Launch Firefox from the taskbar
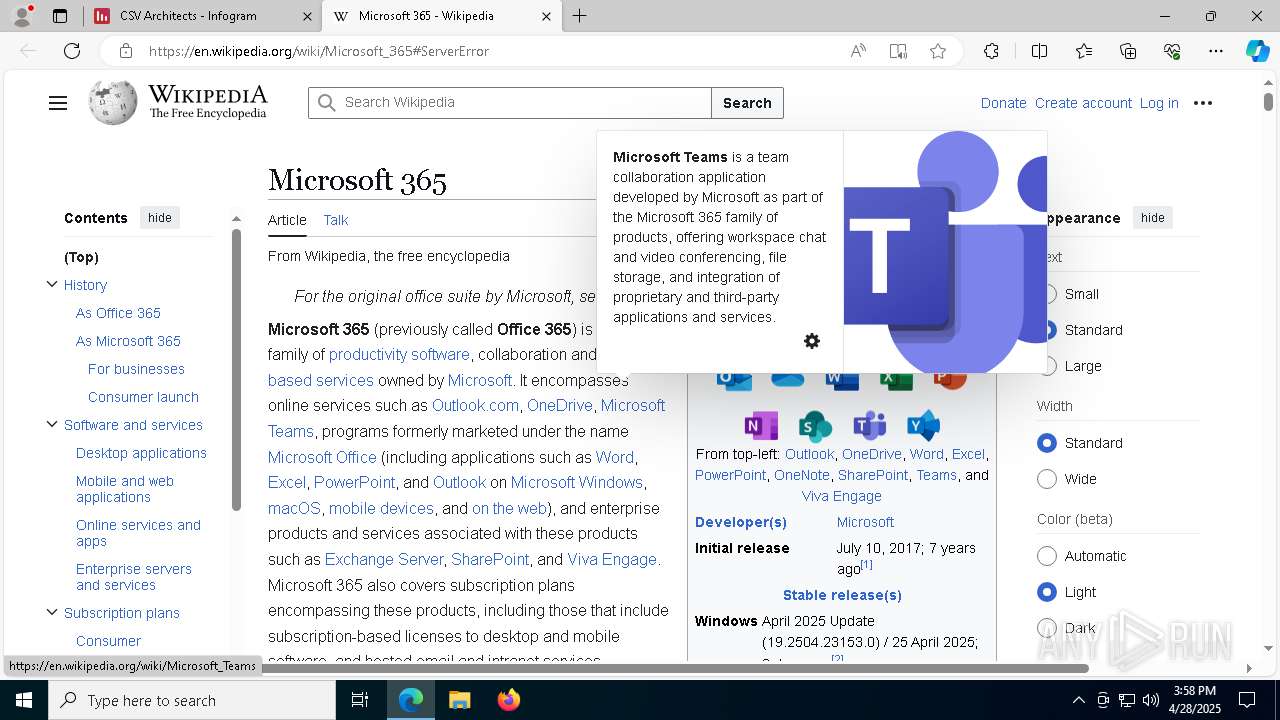Image resolution: width=1280 pixels, height=720 pixels. [508, 700]
